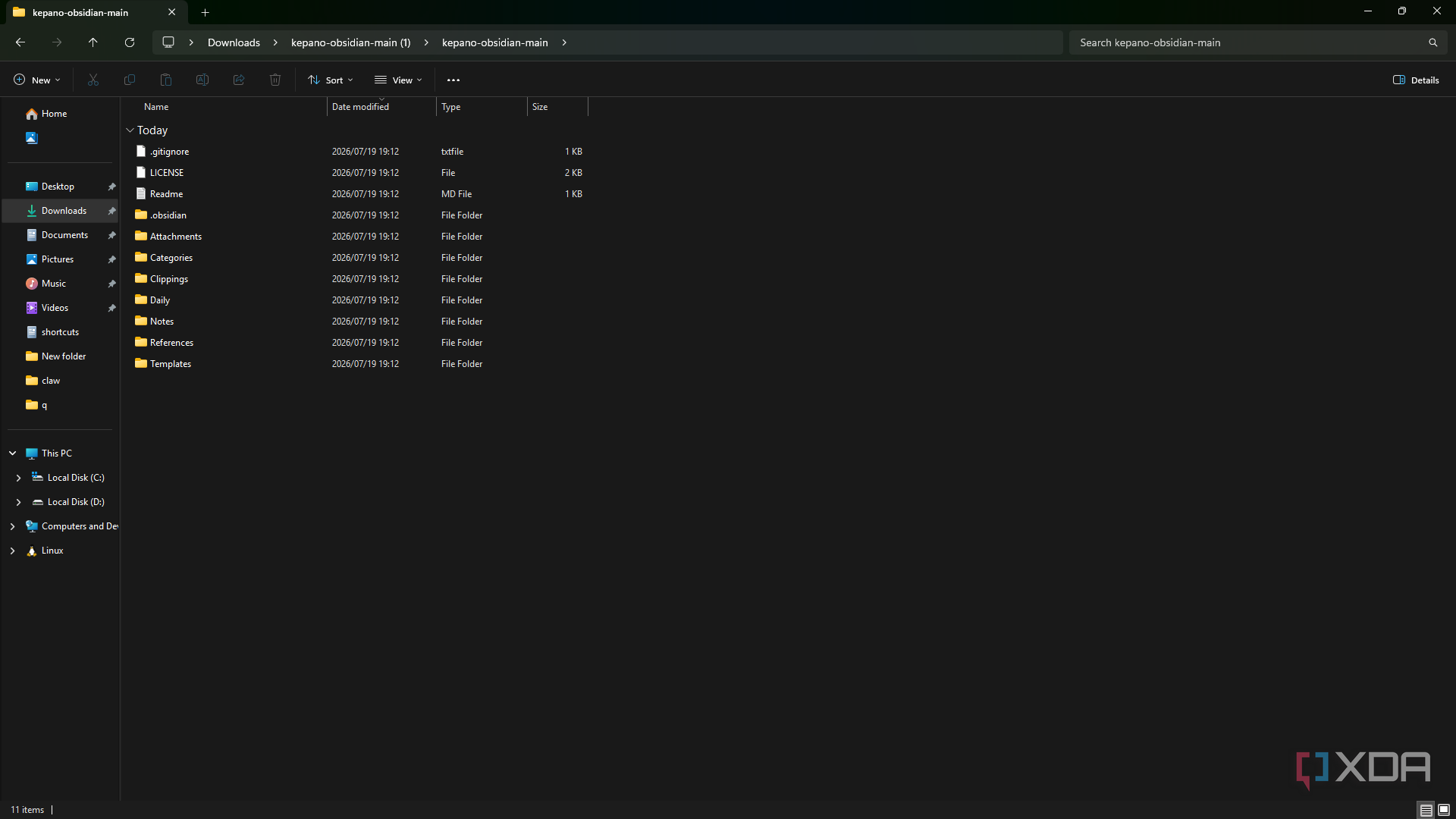Open the Gallery item in sidebar
The width and height of the screenshot is (1456, 819).
point(31,138)
